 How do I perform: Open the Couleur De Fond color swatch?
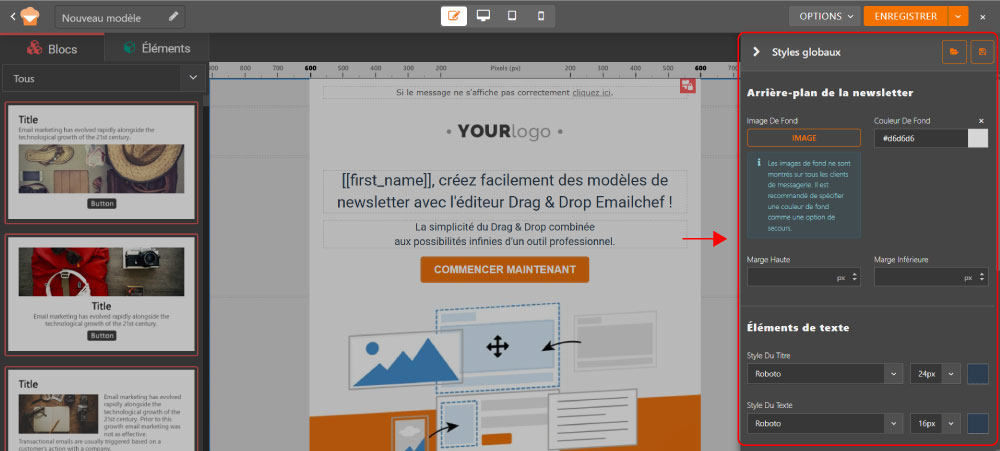click(978, 138)
